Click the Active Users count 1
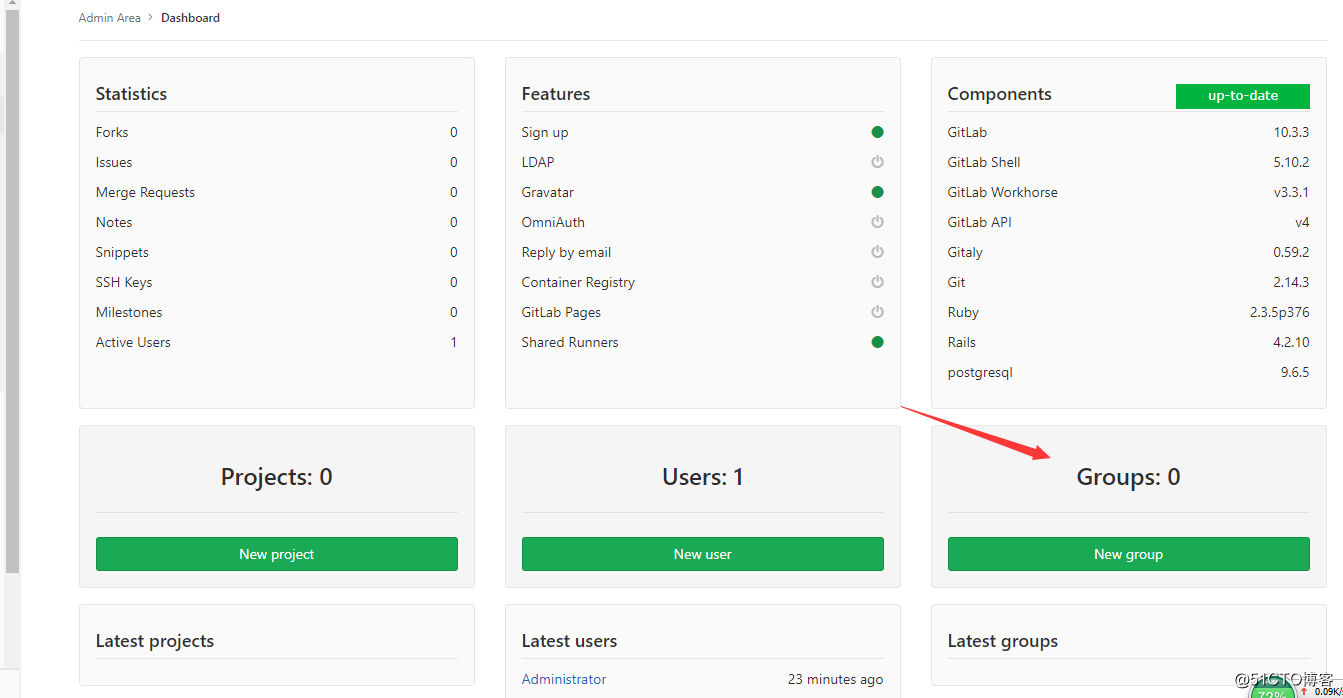Image resolution: width=1343 pixels, height=698 pixels. [x=453, y=342]
